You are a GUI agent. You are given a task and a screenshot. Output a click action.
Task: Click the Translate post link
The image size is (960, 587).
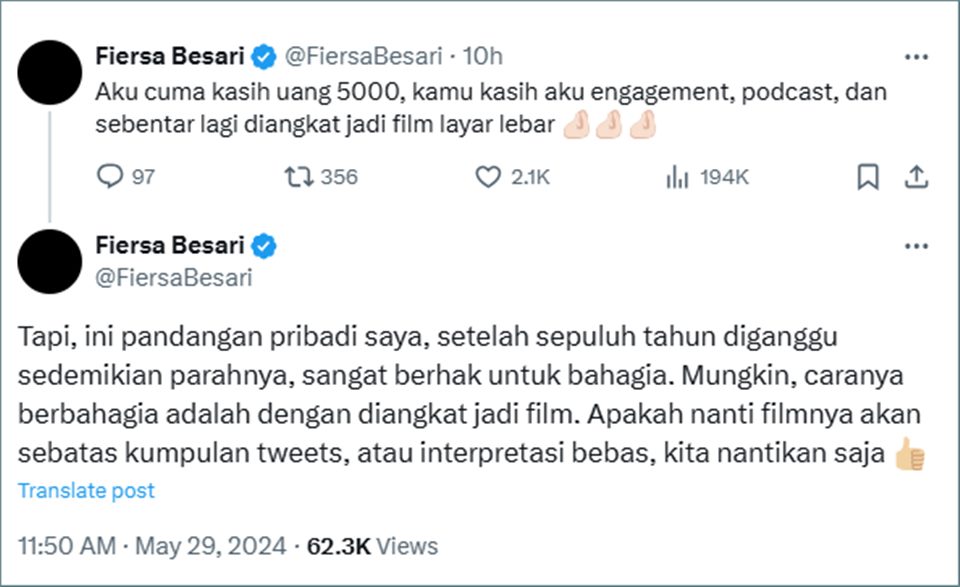86,490
